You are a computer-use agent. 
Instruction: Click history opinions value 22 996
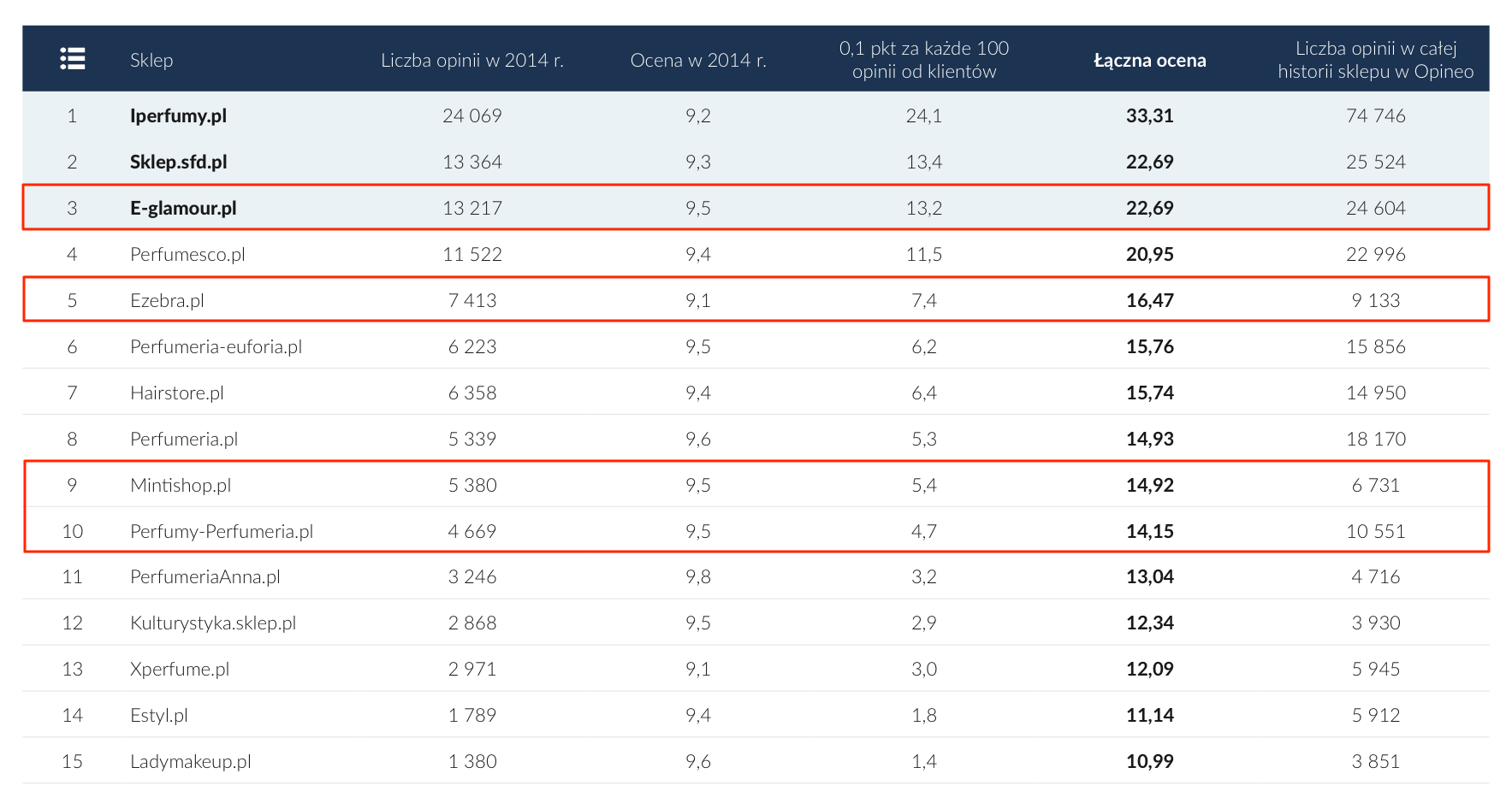point(1376,254)
